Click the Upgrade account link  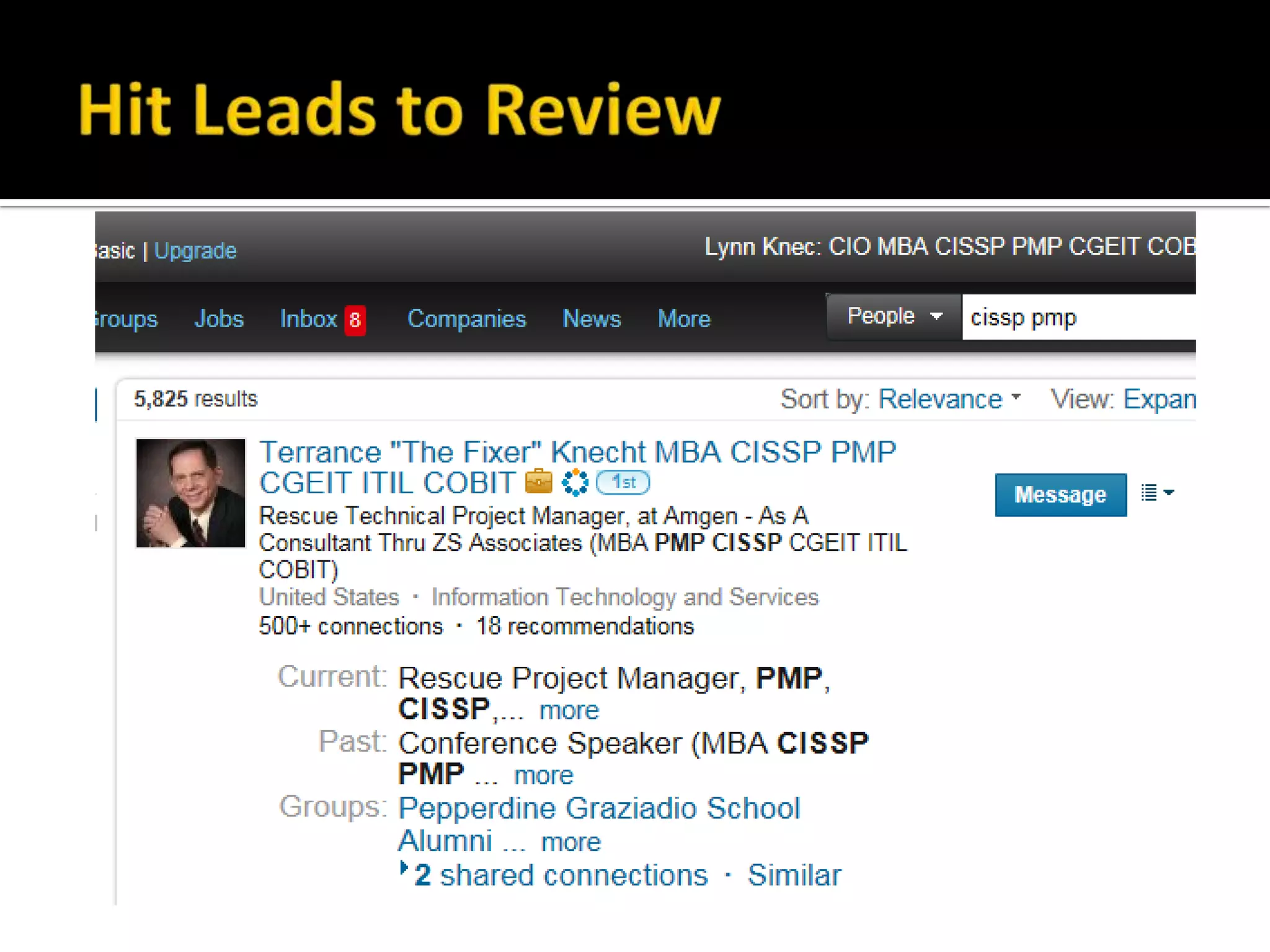(x=195, y=251)
